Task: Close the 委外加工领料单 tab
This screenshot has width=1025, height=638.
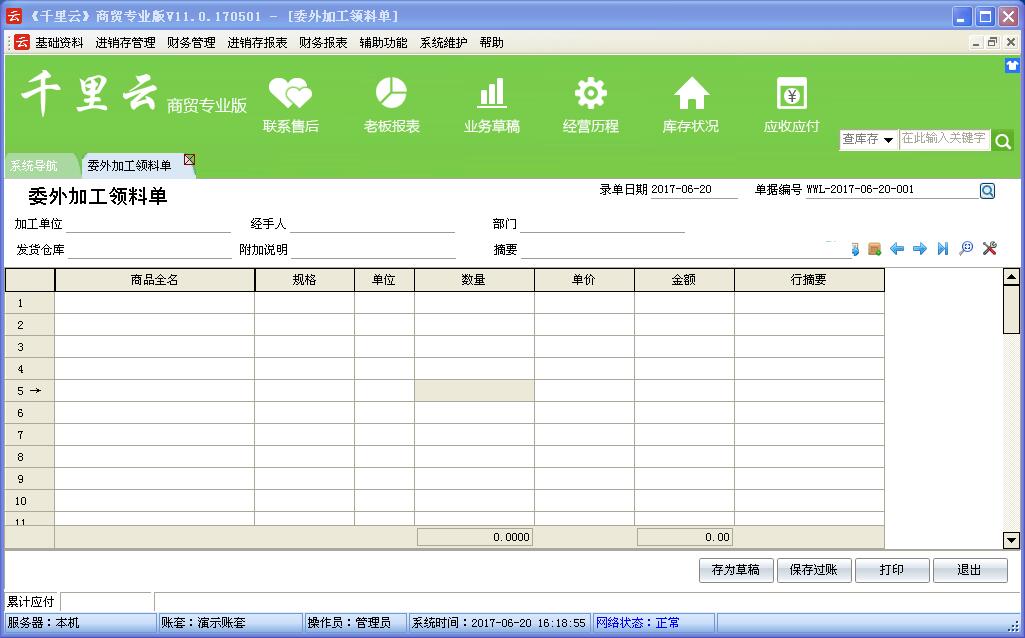Action: 189,160
